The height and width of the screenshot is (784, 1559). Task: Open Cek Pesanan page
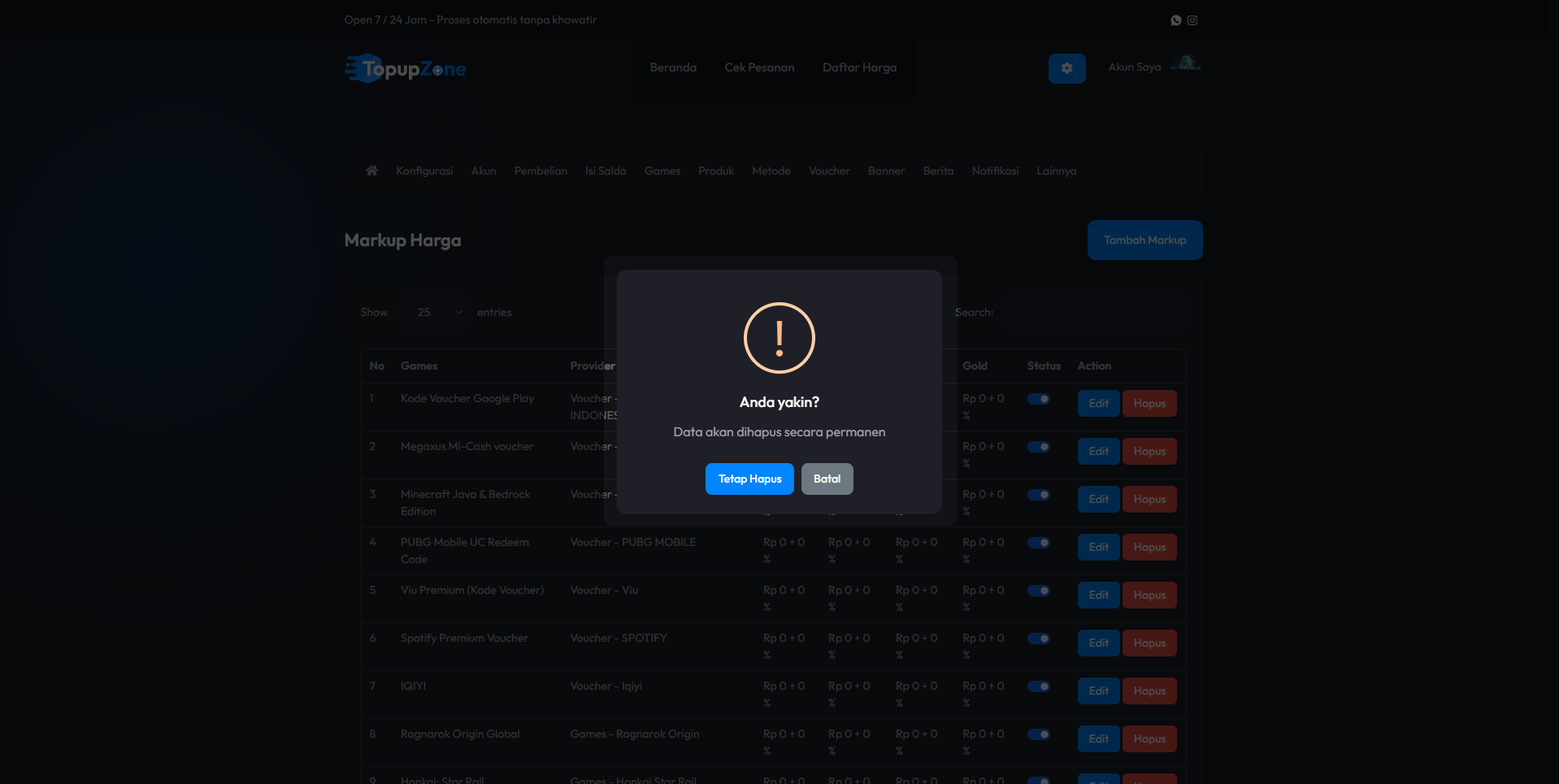tap(759, 67)
